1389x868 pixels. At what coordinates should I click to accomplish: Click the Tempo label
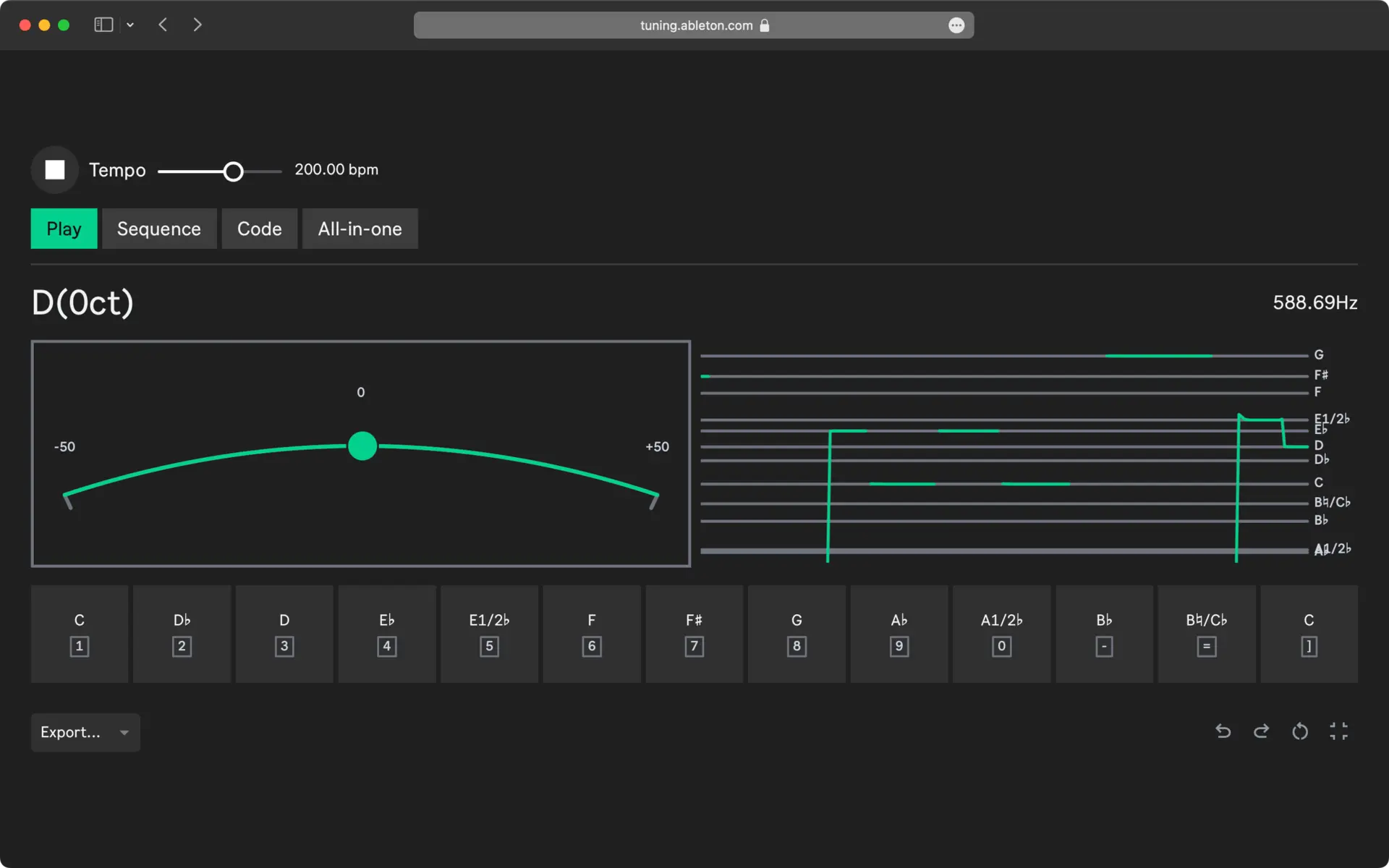pos(117,170)
